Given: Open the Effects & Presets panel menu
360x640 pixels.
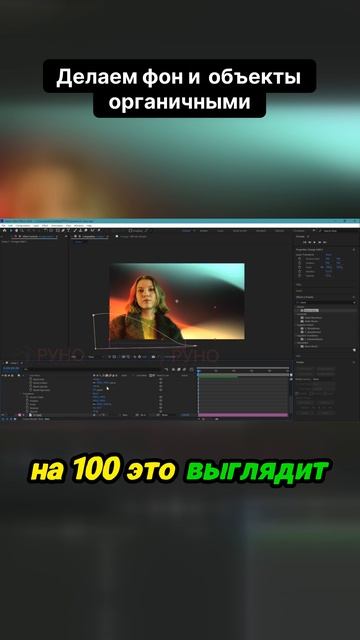Looking at the screenshot, I should pyautogui.click(x=353, y=297).
